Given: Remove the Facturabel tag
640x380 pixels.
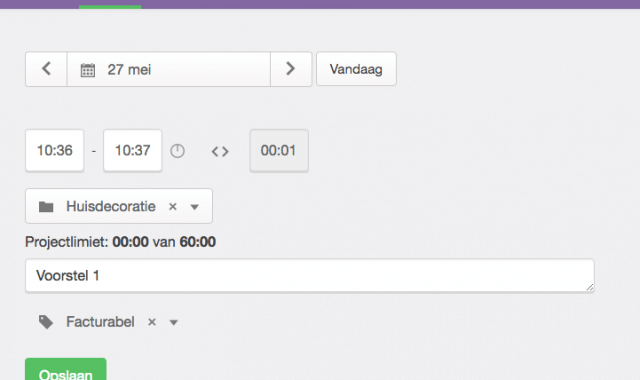Looking at the screenshot, I should [152, 322].
